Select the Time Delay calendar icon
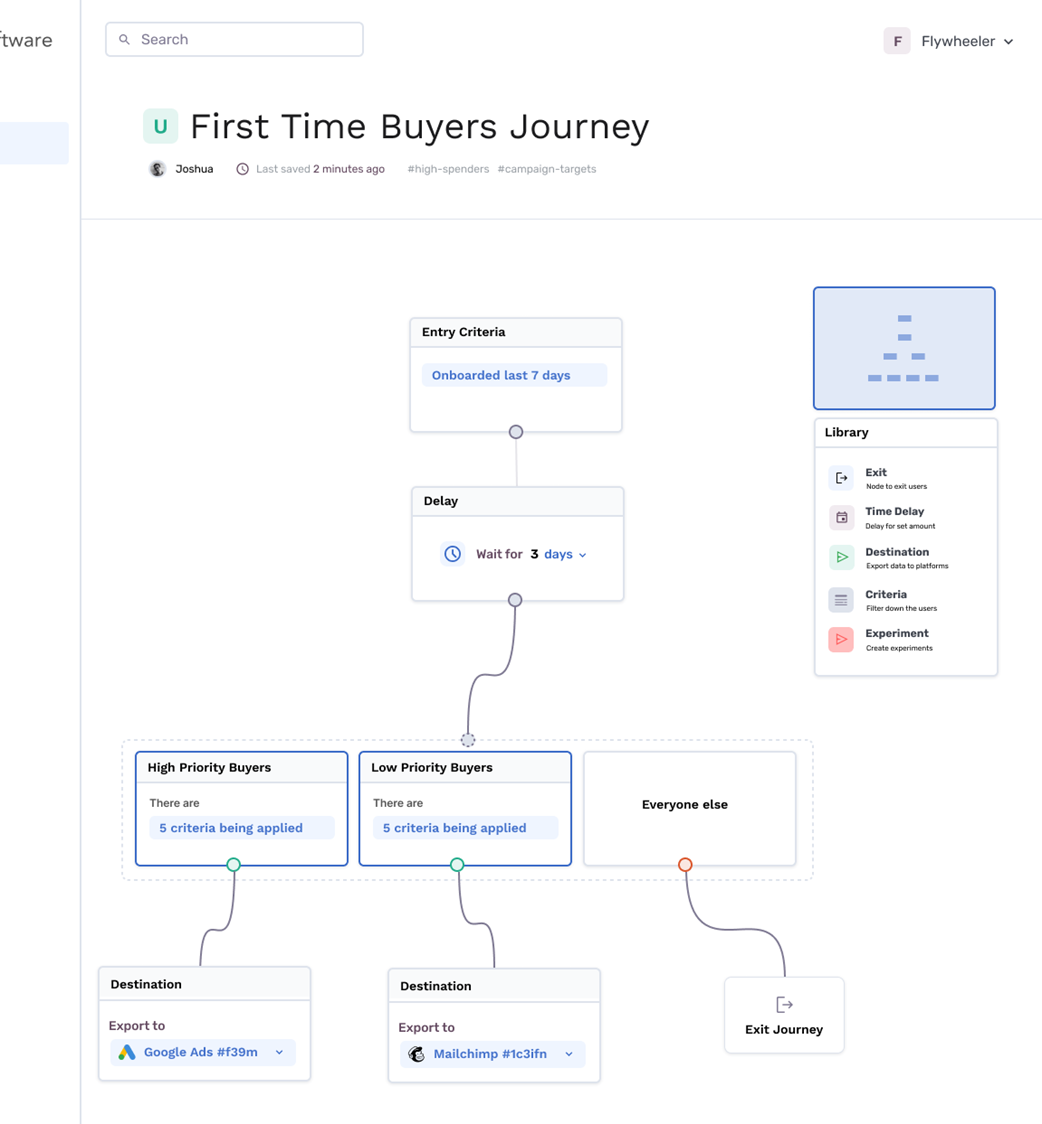The width and height of the screenshot is (1042, 1124). [x=841, y=518]
